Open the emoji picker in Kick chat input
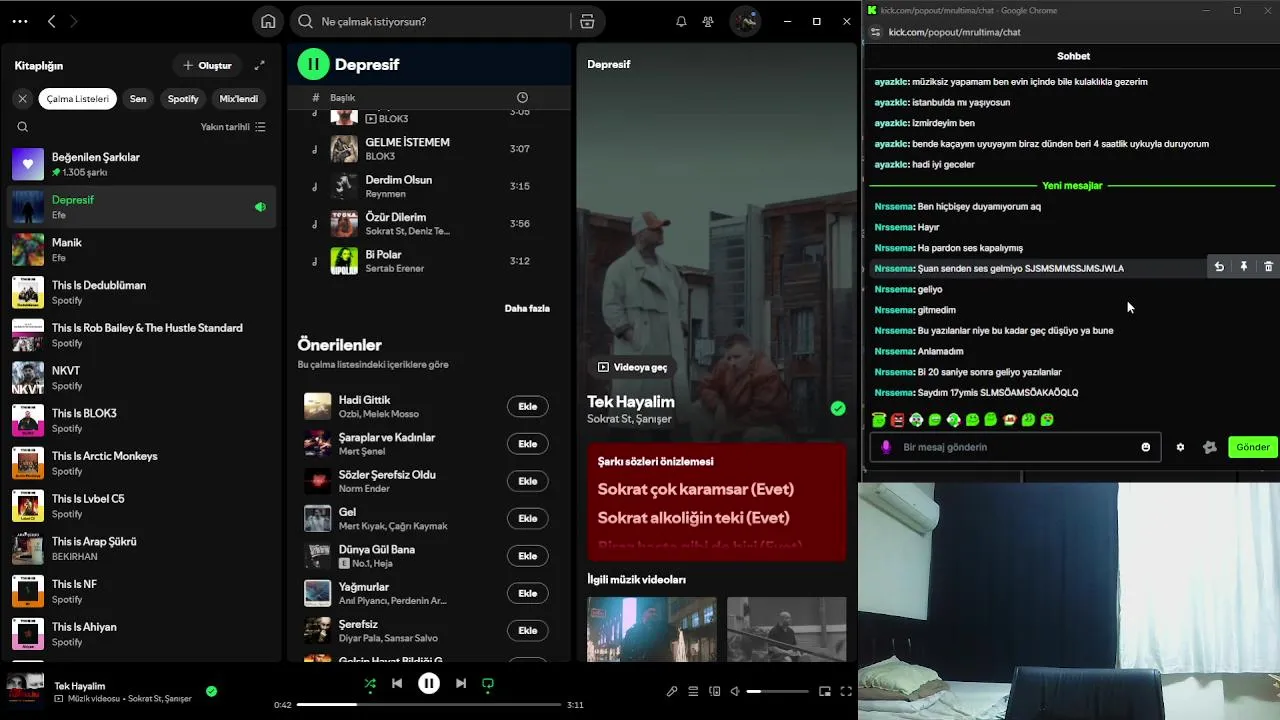1280x720 pixels. click(x=1146, y=447)
